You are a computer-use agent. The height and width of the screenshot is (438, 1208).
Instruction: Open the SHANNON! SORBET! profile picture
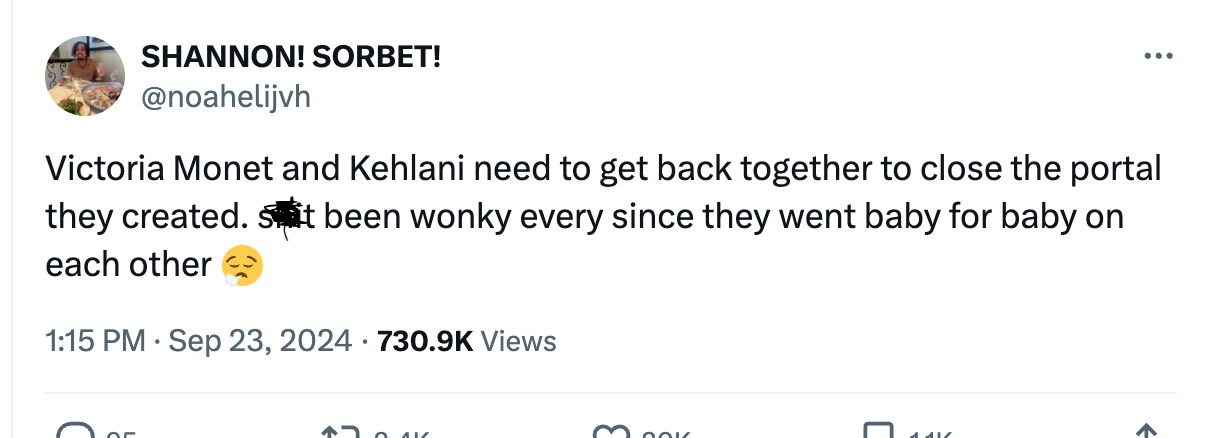[85, 76]
